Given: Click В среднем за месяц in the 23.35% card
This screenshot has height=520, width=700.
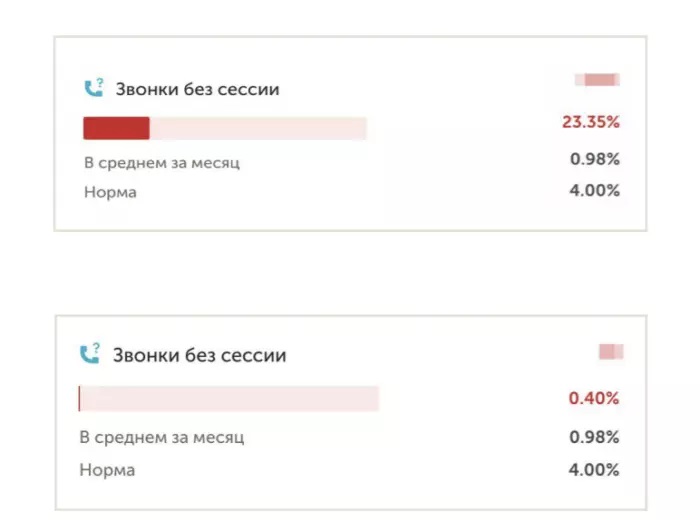Looking at the screenshot, I should pos(161,162).
